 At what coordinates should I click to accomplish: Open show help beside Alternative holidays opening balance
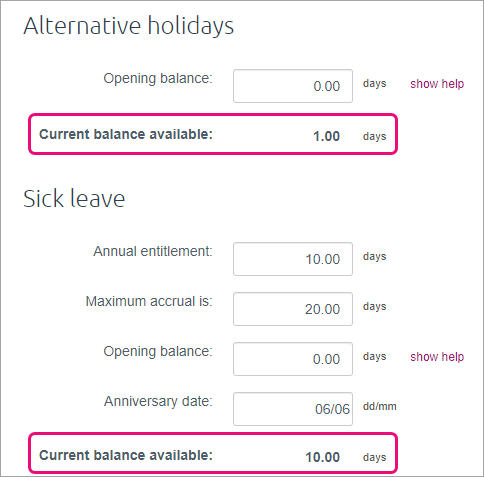(x=437, y=84)
